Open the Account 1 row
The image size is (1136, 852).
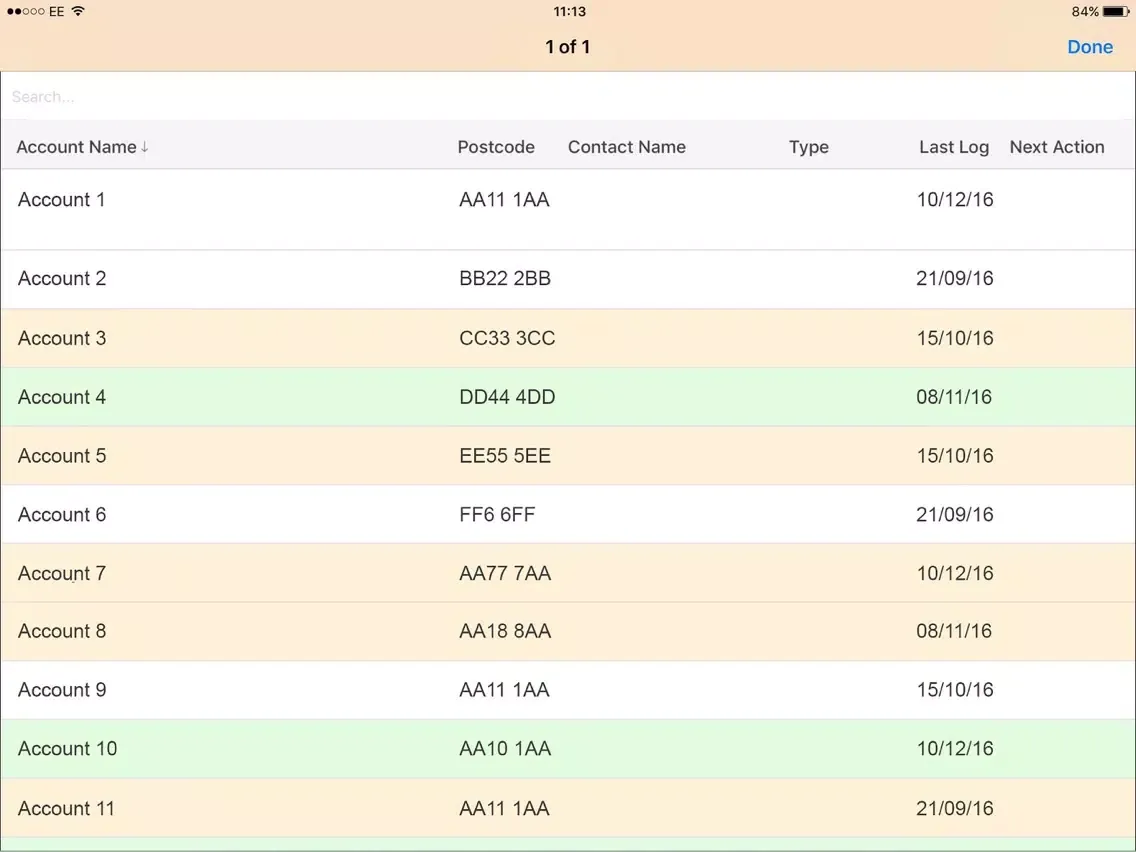point(61,200)
